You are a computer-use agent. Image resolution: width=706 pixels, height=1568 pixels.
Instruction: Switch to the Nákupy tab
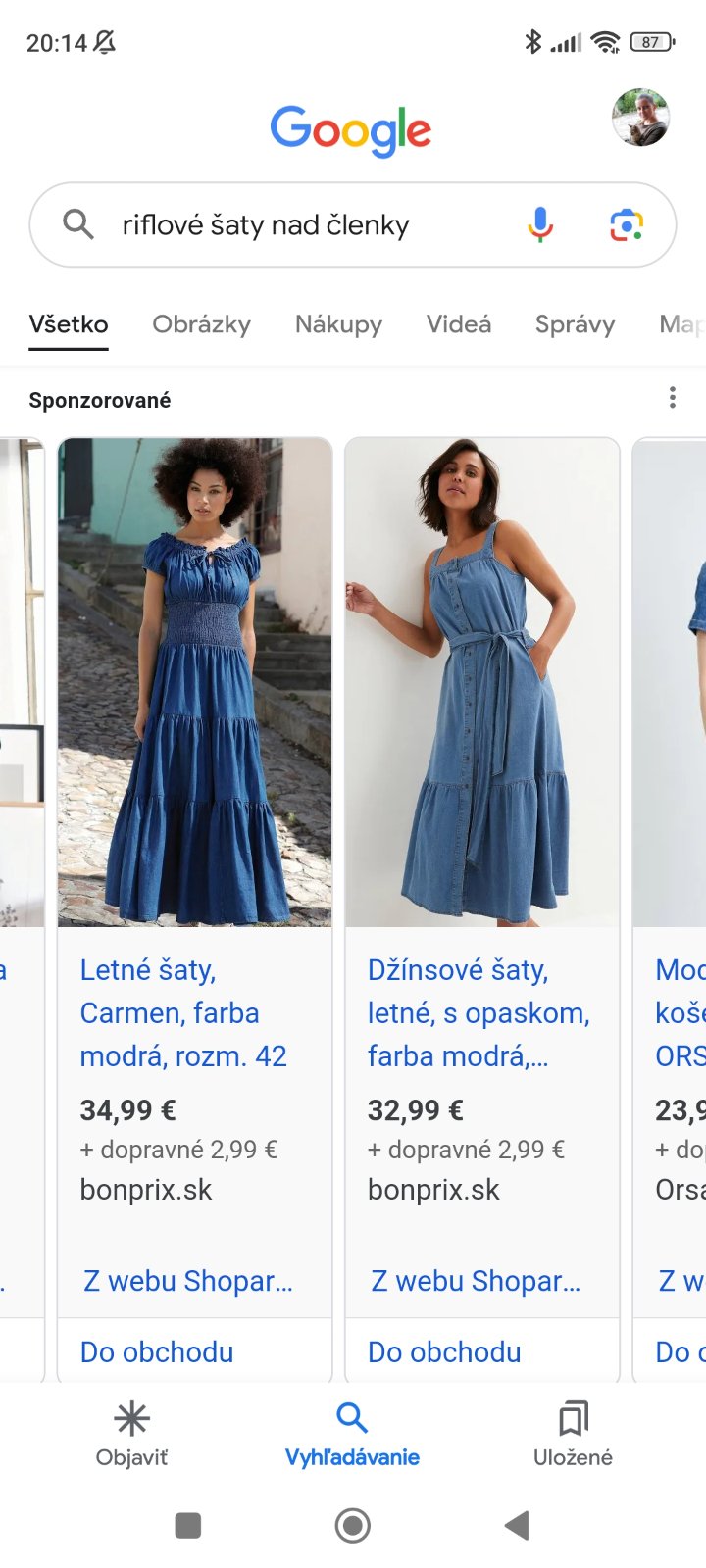click(338, 324)
